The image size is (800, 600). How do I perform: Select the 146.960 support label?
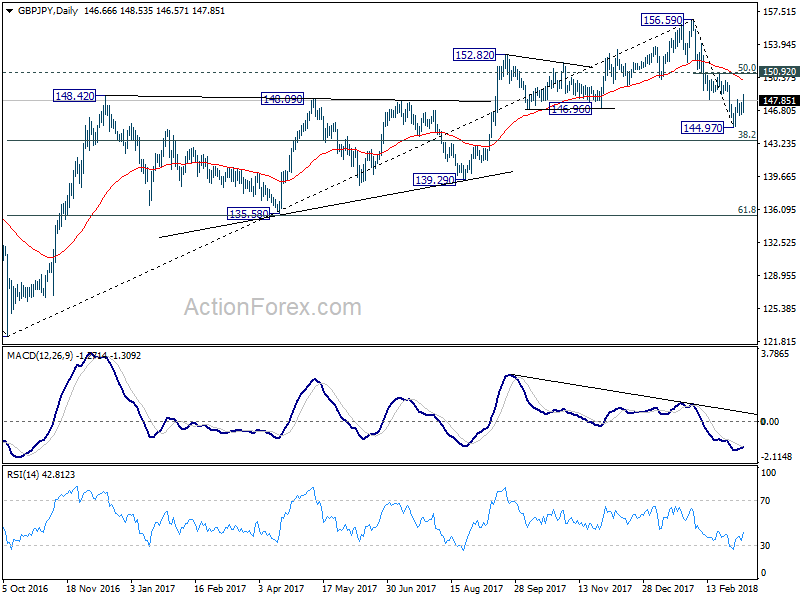tap(570, 109)
